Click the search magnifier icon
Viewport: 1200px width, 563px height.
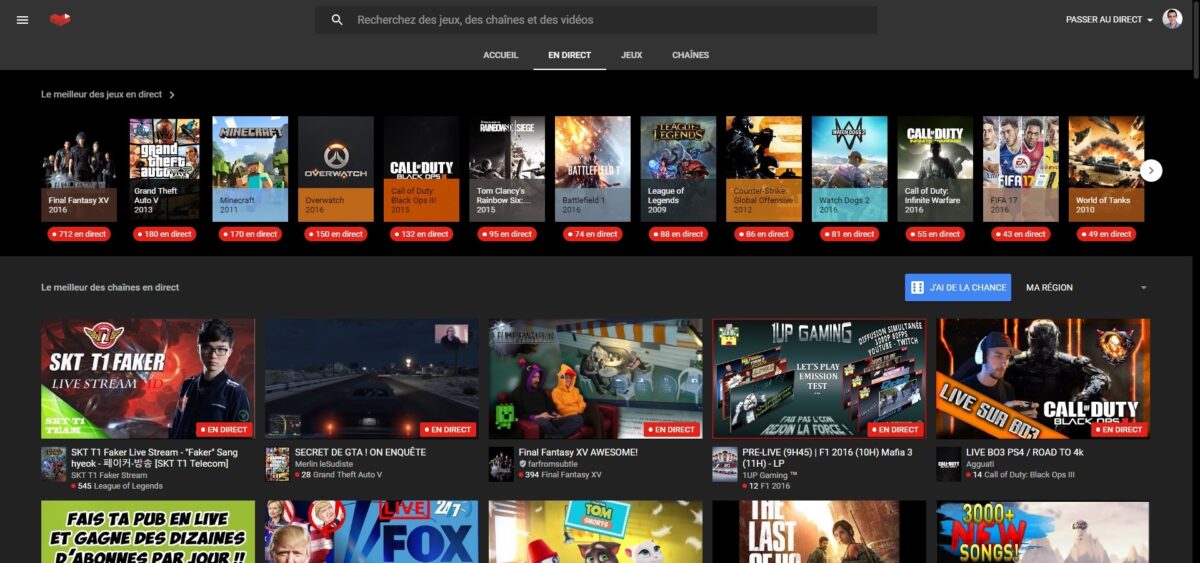[337, 20]
